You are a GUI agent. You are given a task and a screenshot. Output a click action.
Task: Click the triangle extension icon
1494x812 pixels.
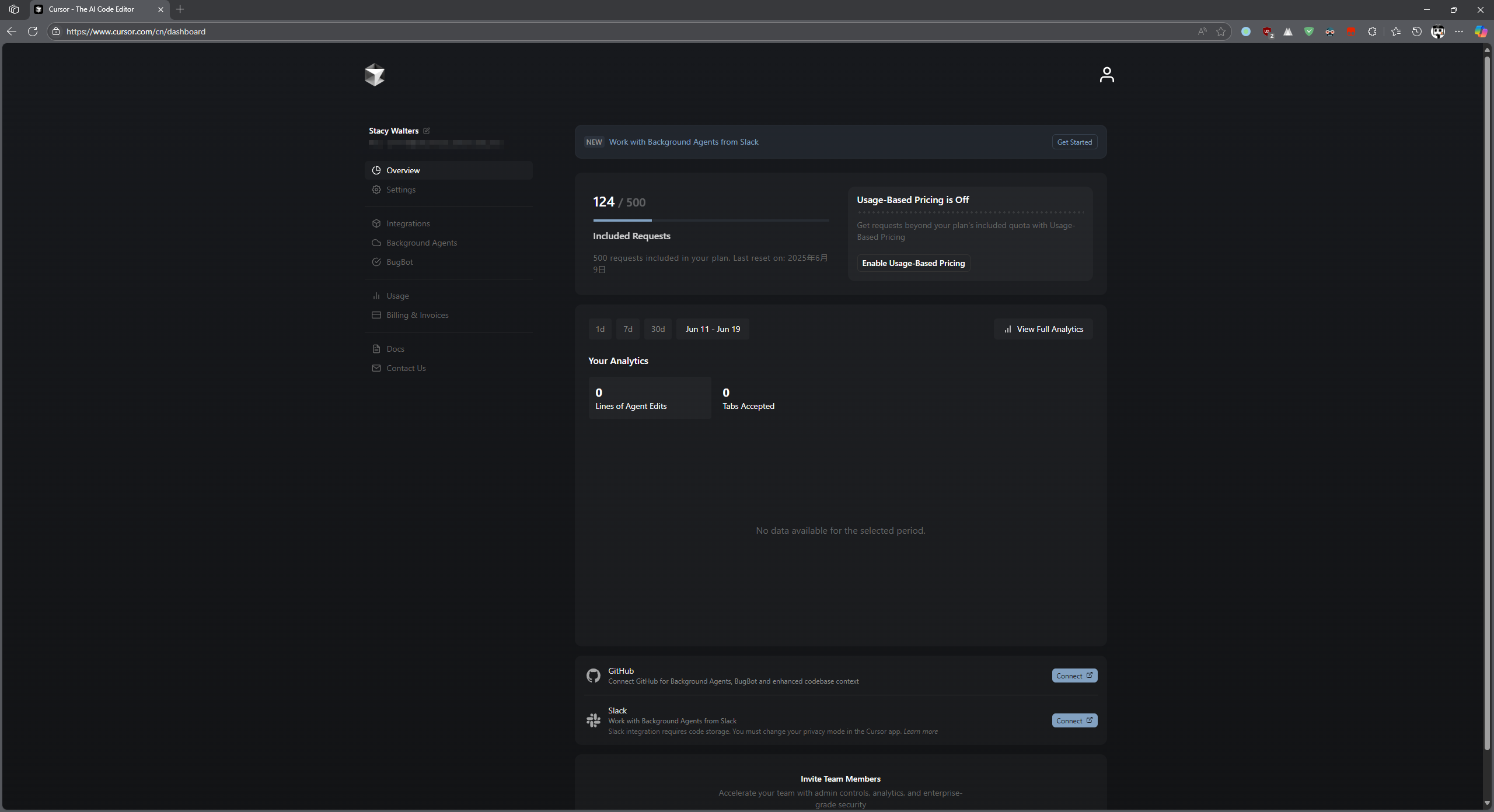pyautogui.click(x=1288, y=32)
